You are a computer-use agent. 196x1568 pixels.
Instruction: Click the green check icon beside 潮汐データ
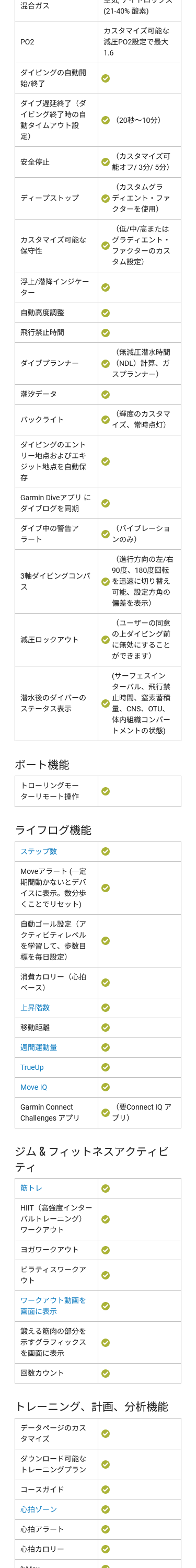click(x=105, y=394)
